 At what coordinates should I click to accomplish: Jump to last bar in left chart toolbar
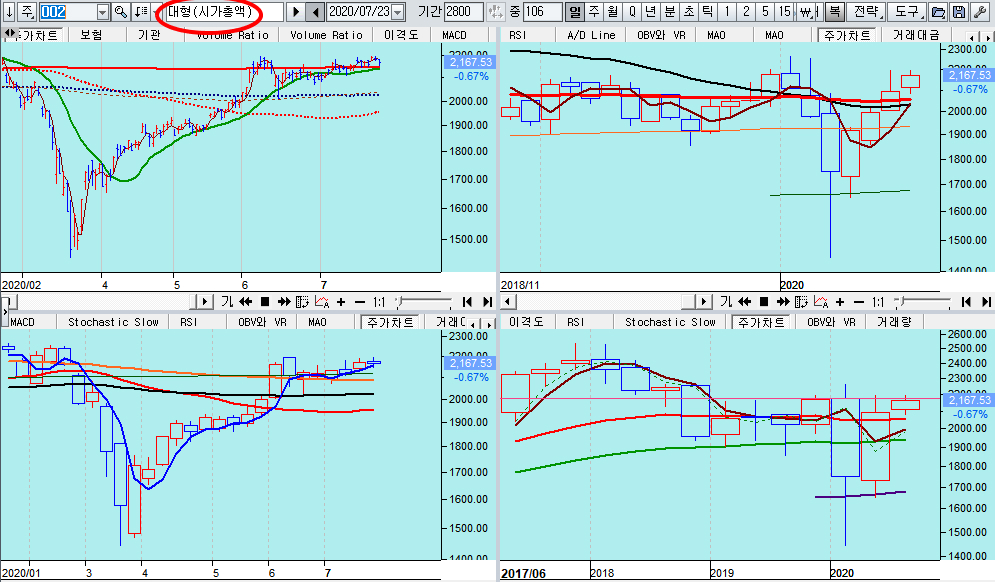[487, 301]
